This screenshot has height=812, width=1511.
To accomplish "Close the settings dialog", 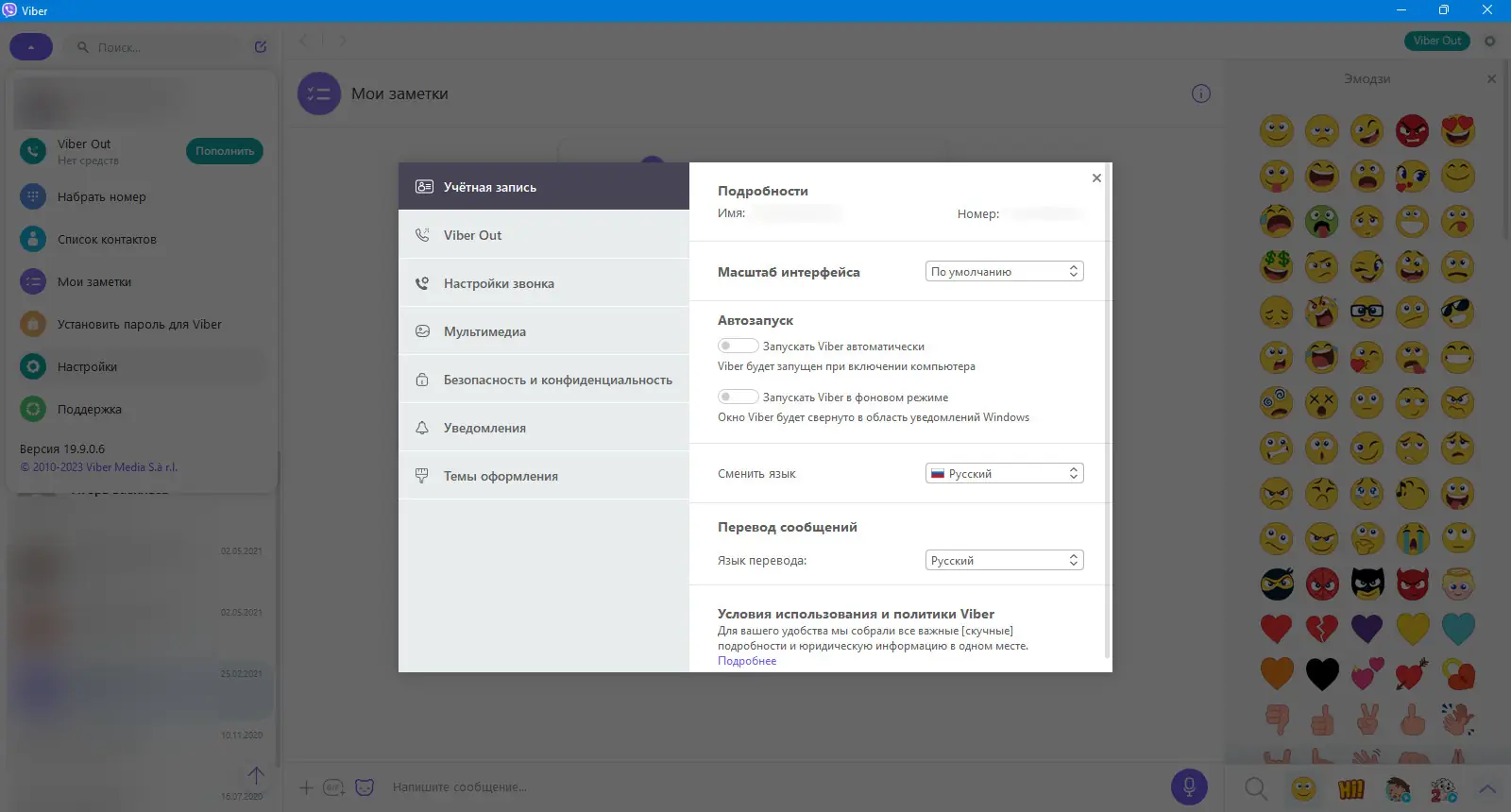I will tap(1096, 178).
